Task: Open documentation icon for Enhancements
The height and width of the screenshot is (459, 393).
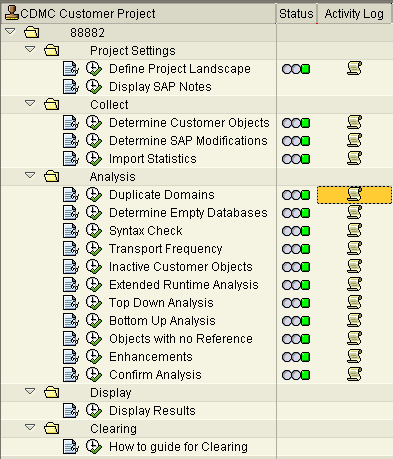Action: [71, 357]
